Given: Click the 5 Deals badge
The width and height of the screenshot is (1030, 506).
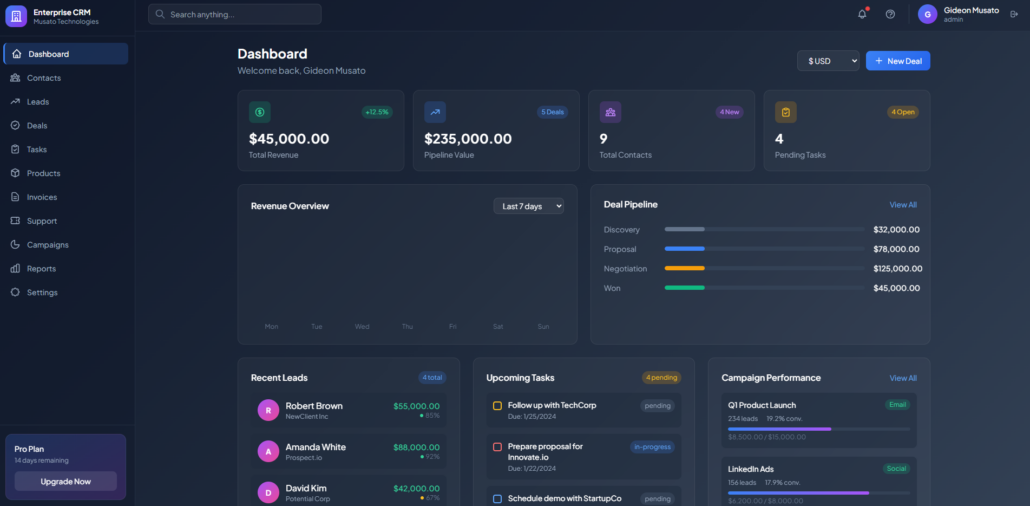Looking at the screenshot, I should click(552, 112).
